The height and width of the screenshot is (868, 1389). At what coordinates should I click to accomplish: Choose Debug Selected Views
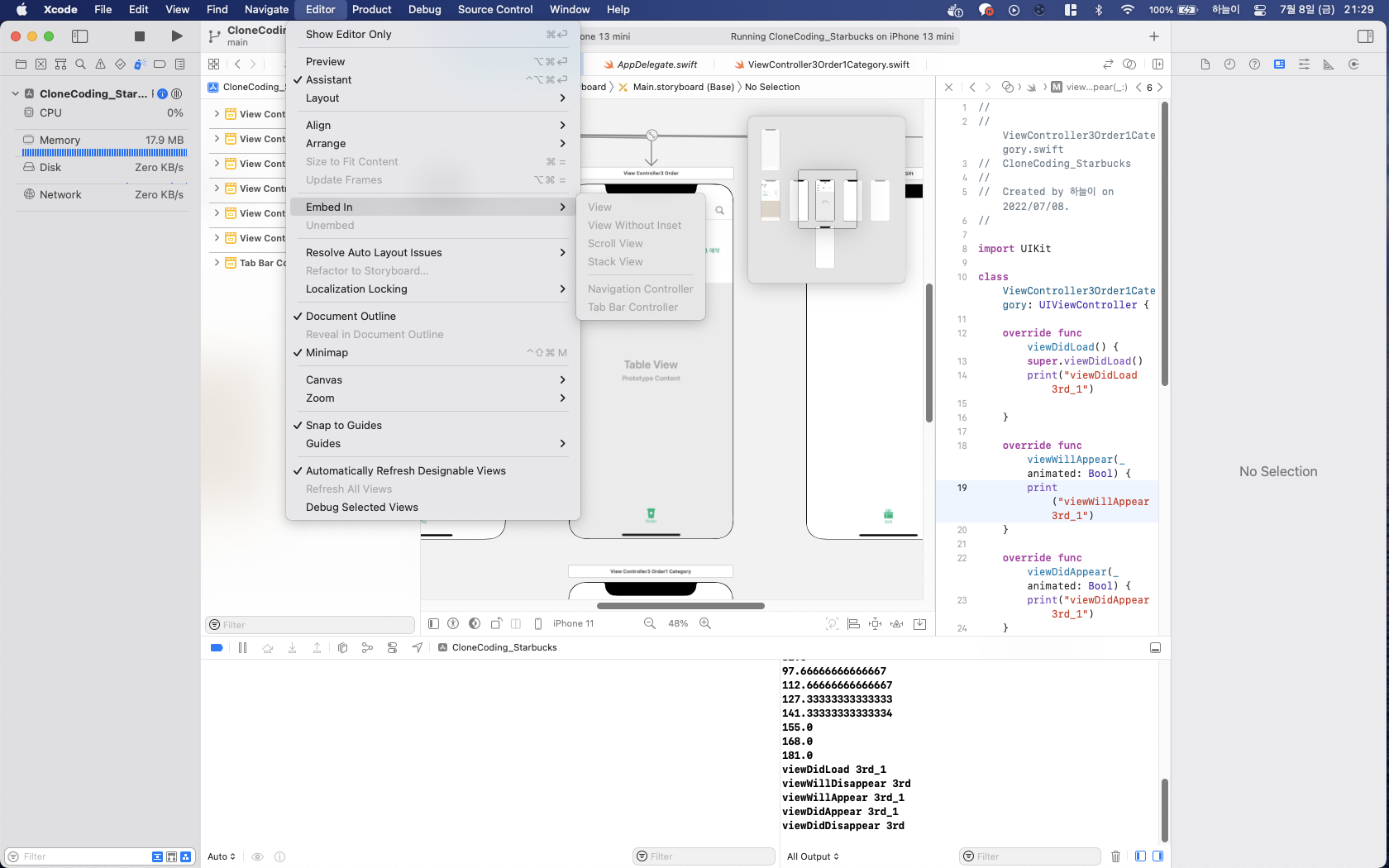432,508
